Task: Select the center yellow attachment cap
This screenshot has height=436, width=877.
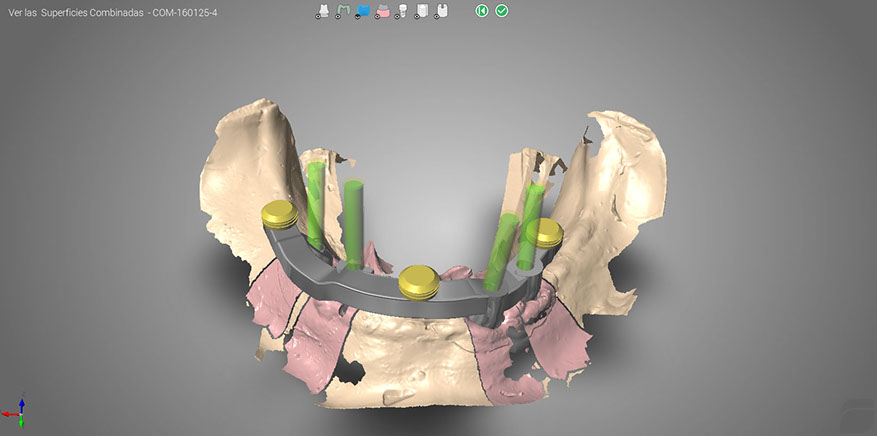Action: (x=416, y=283)
